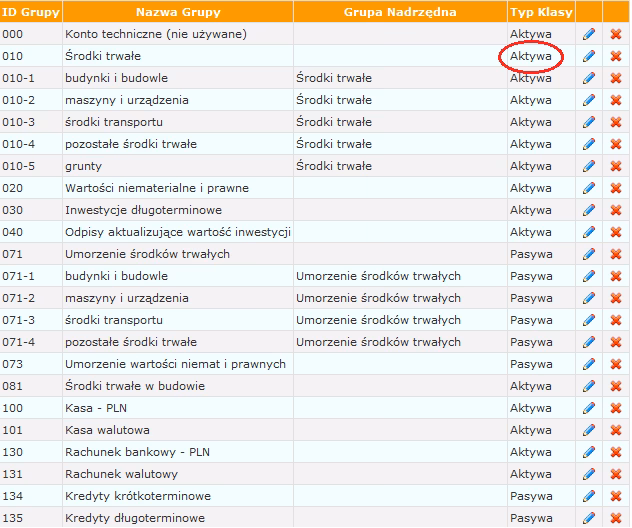Remove Środki trwałe w budowie row
The height and width of the screenshot is (528, 632).
pyautogui.click(x=616, y=386)
